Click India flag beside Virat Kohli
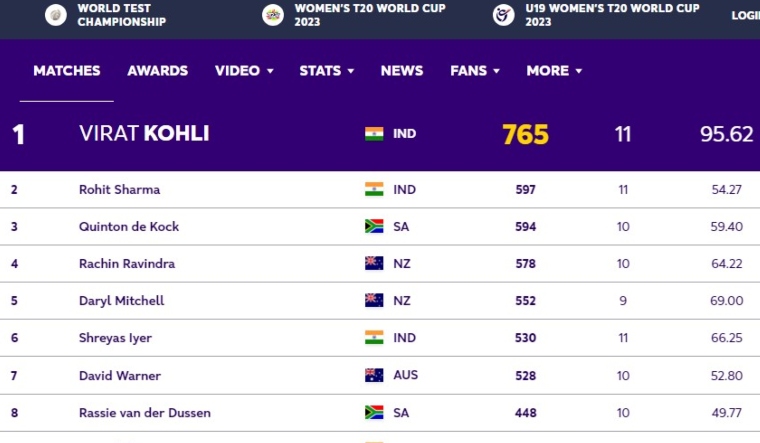Screen dimensions: 760x443 pyautogui.click(x=374, y=134)
